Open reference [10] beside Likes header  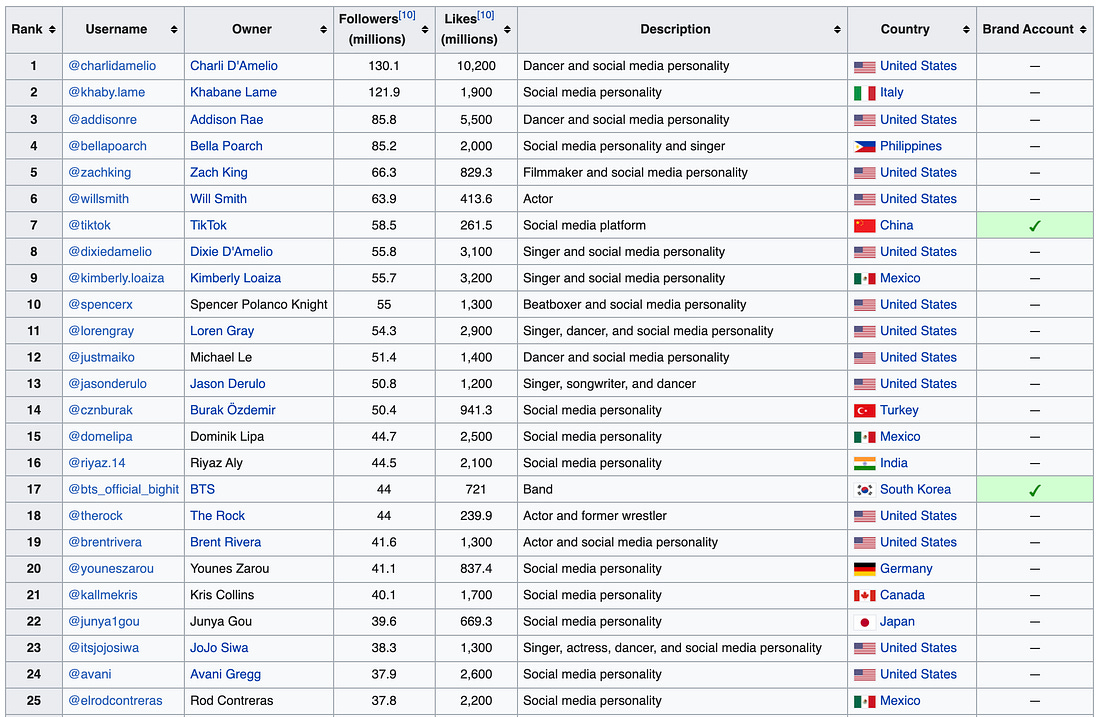coord(485,15)
